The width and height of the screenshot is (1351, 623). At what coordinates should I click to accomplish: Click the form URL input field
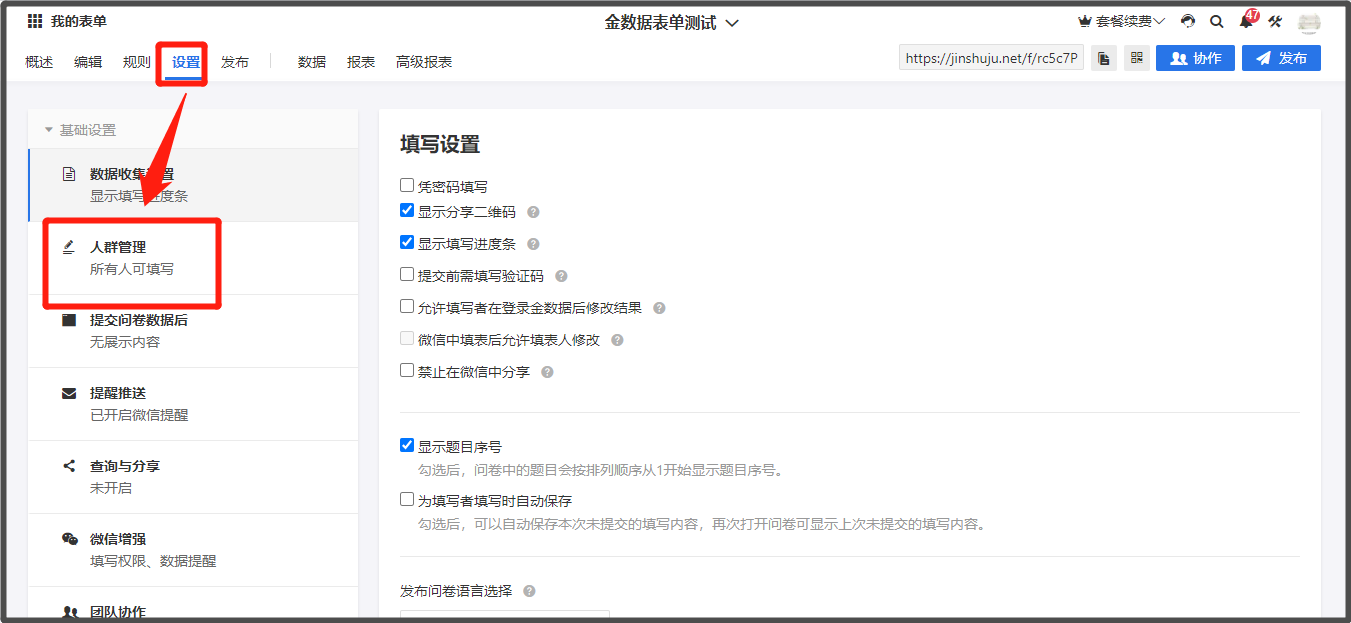(991, 58)
